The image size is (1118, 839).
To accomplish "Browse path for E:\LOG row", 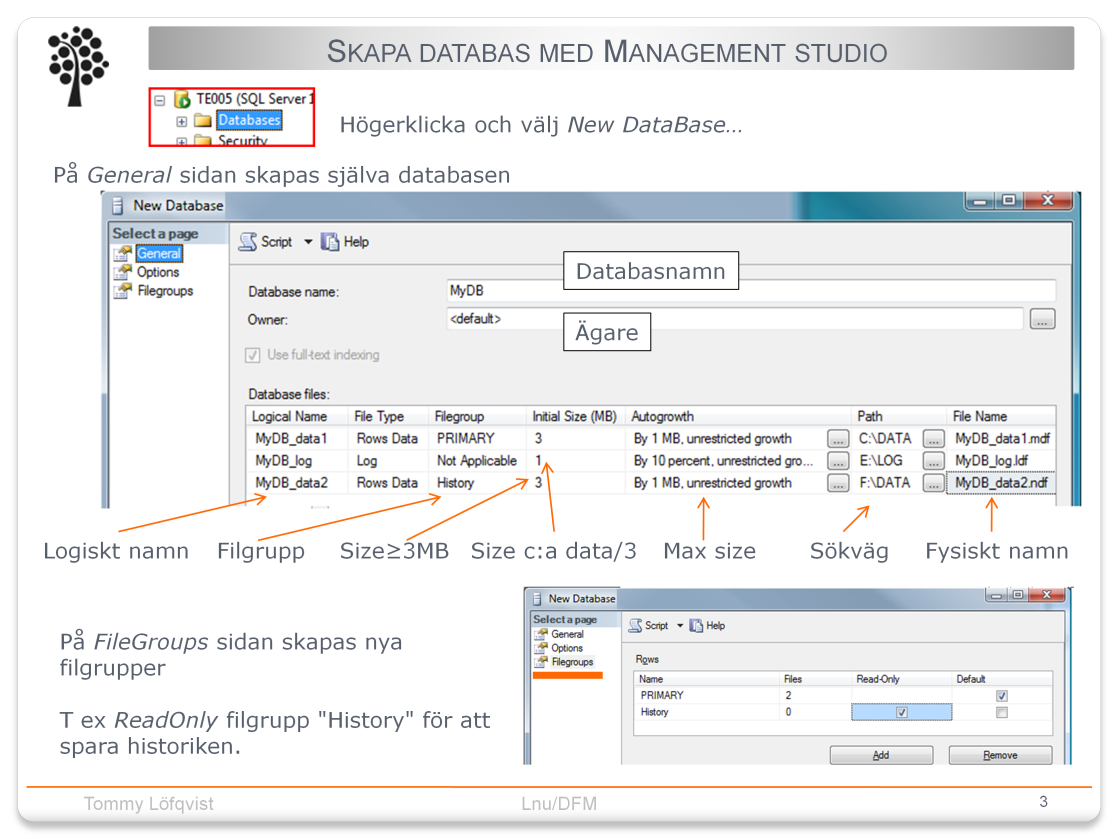I will (x=933, y=461).
